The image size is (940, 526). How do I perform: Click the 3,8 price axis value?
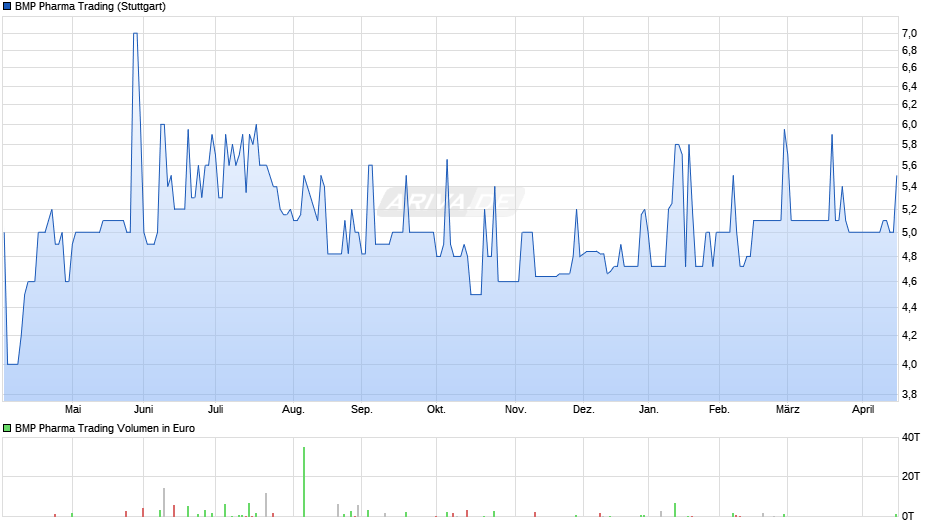pos(909,395)
